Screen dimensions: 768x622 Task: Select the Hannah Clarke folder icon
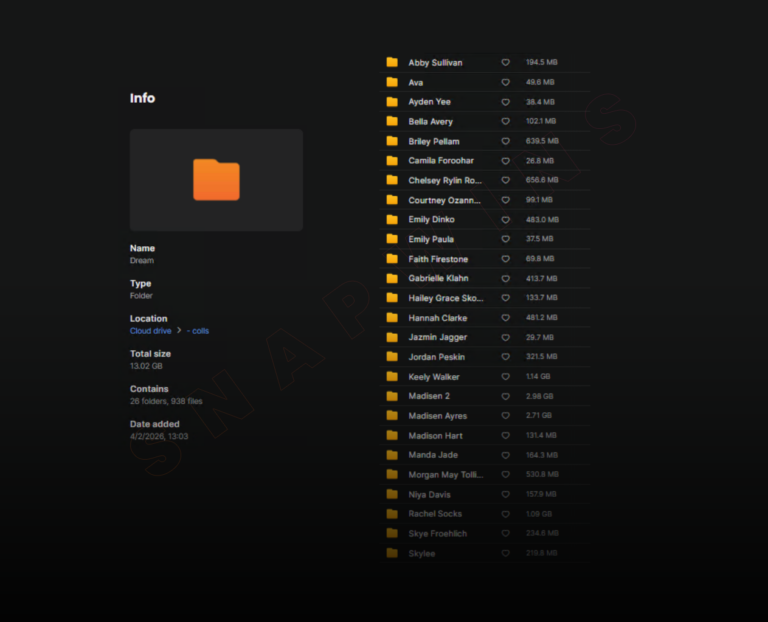tap(392, 318)
